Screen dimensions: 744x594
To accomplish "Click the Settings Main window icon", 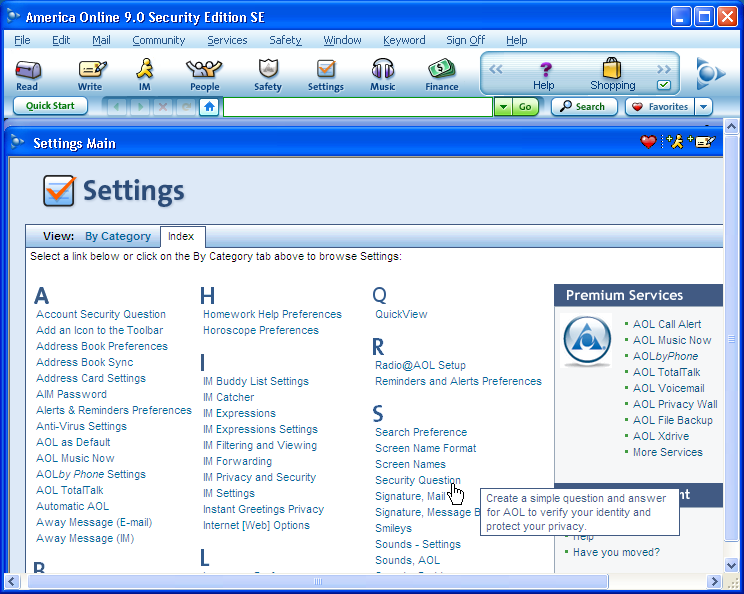I will [18, 142].
